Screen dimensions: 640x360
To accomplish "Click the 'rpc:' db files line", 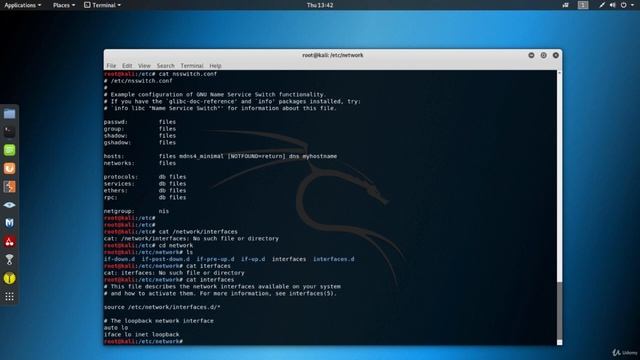I will 145,198.
